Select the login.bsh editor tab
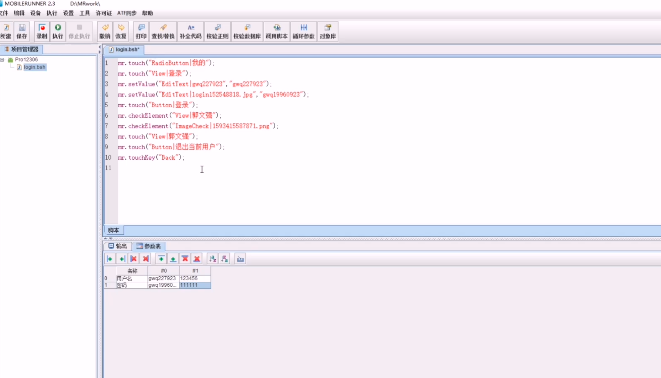This screenshot has height=378, width=661. (x=124, y=50)
